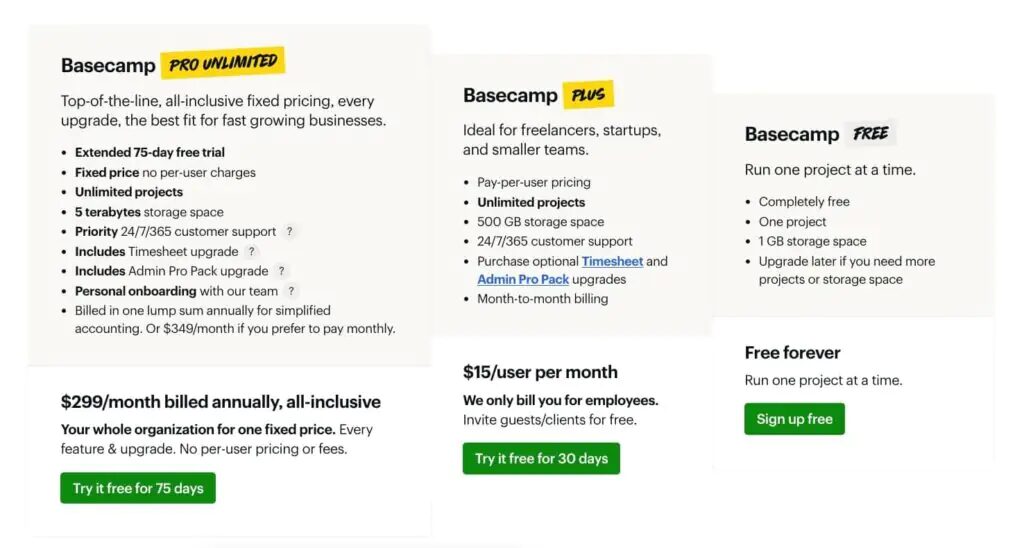Open the Timesheet upgrade link

612,261
